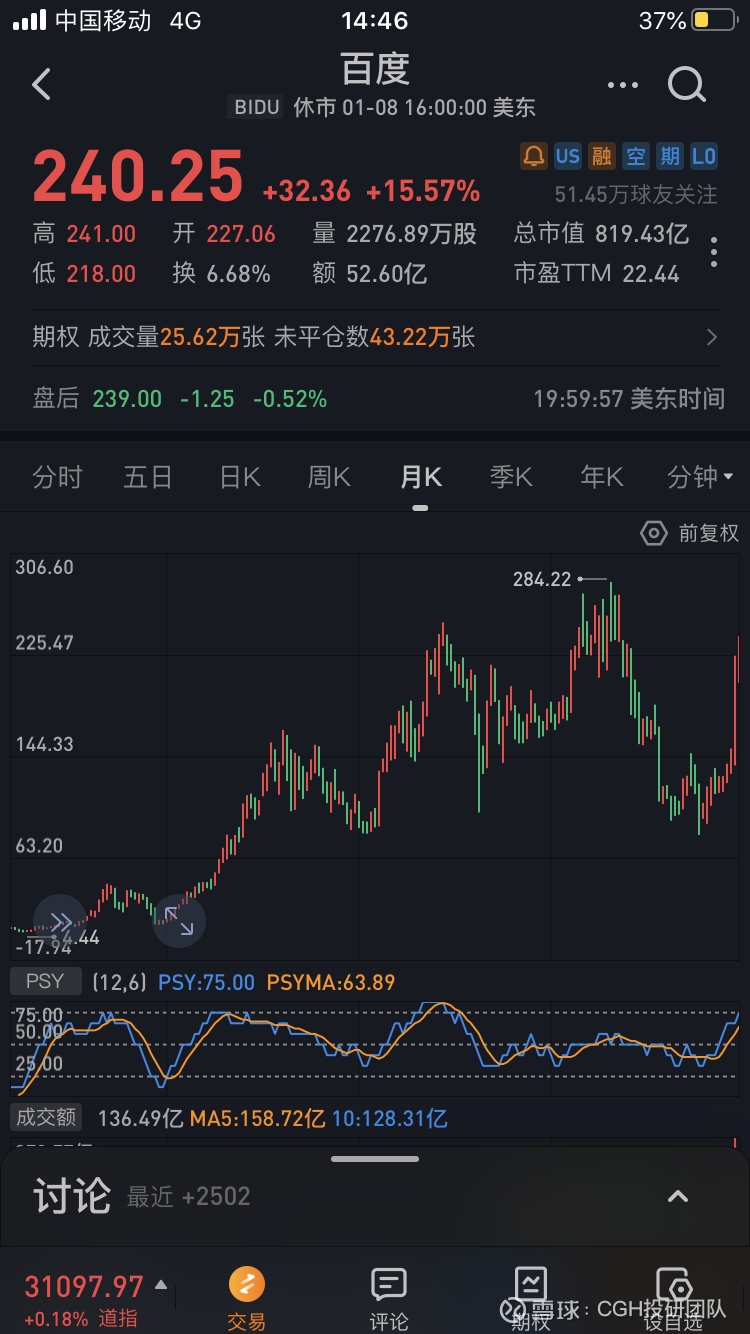750x1334 pixels.
Task: Open vertical dots beside market cap
Action: [x=714, y=252]
